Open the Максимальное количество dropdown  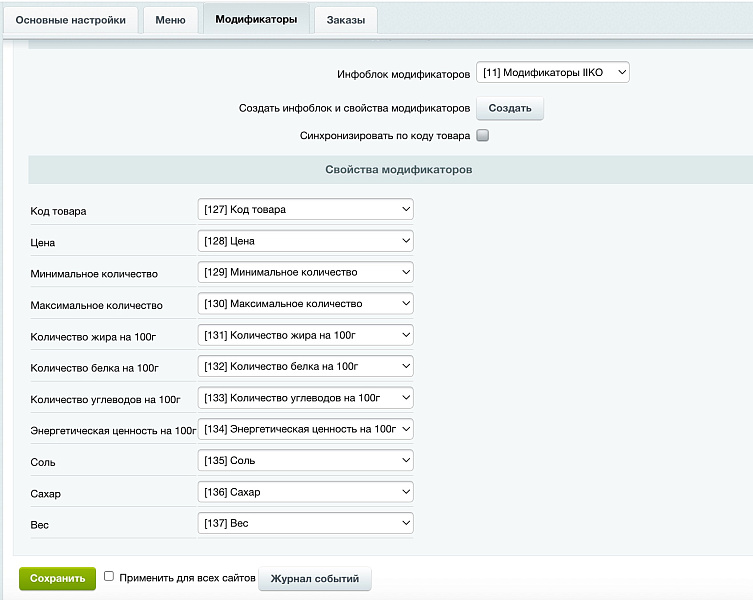(x=306, y=303)
